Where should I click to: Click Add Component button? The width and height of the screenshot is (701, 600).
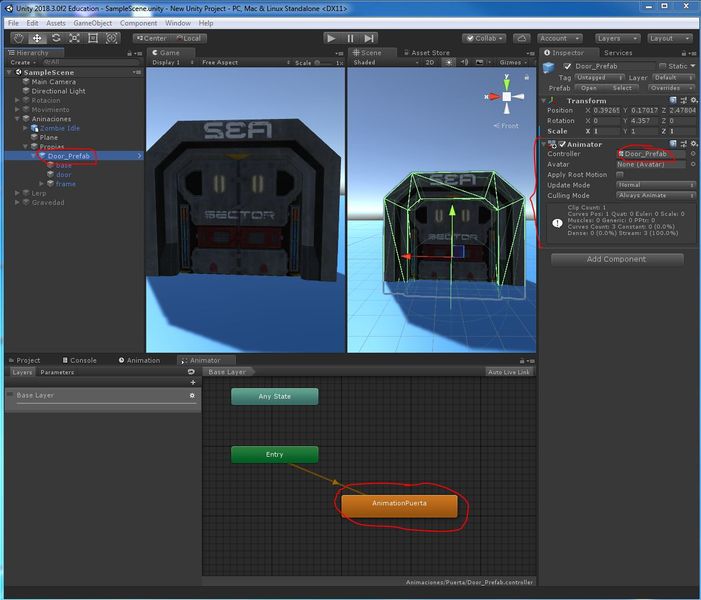click(x=617, y=259)
